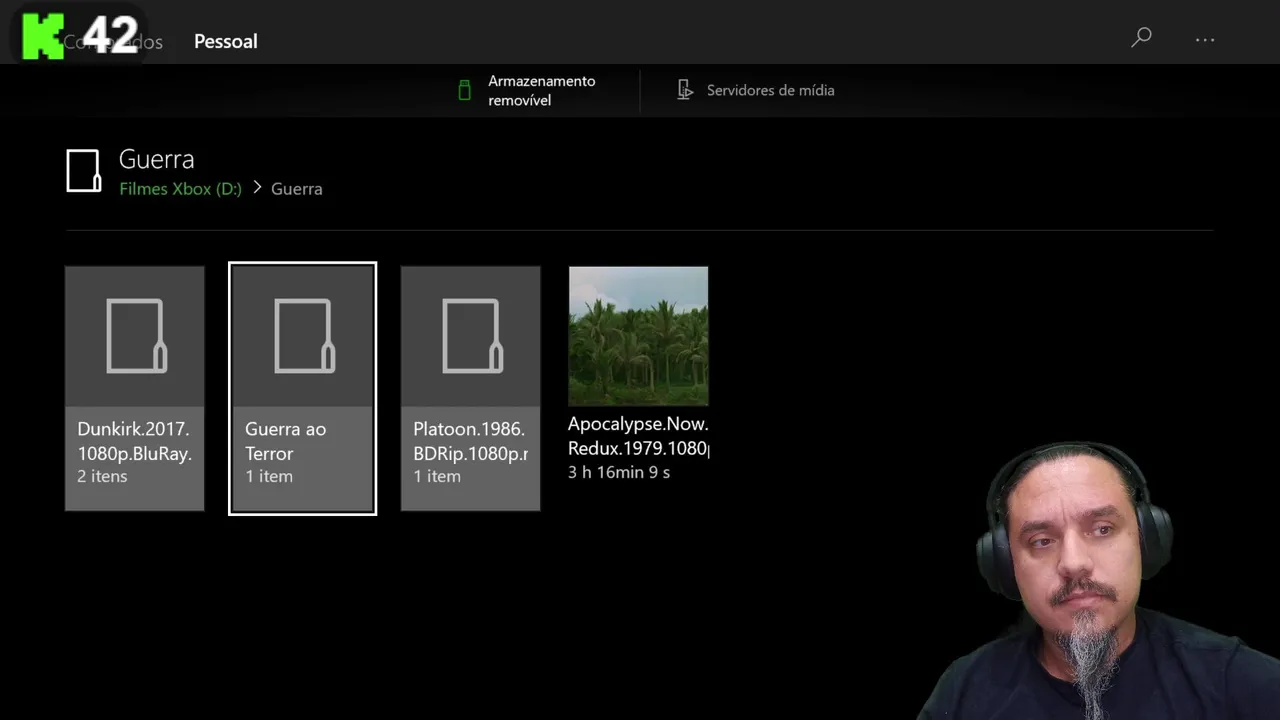Select the Servidores de mídia tab
This screenshot has width=1280, height=720.
756,90
